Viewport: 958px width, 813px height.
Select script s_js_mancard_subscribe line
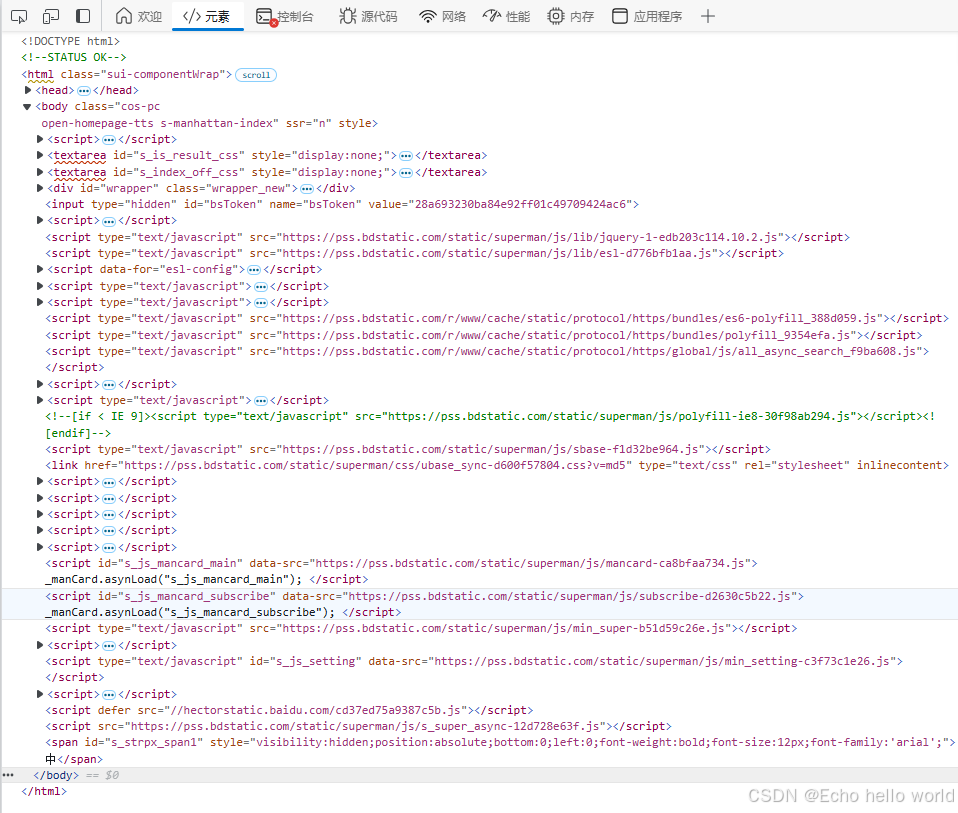[x=425, y=604]
